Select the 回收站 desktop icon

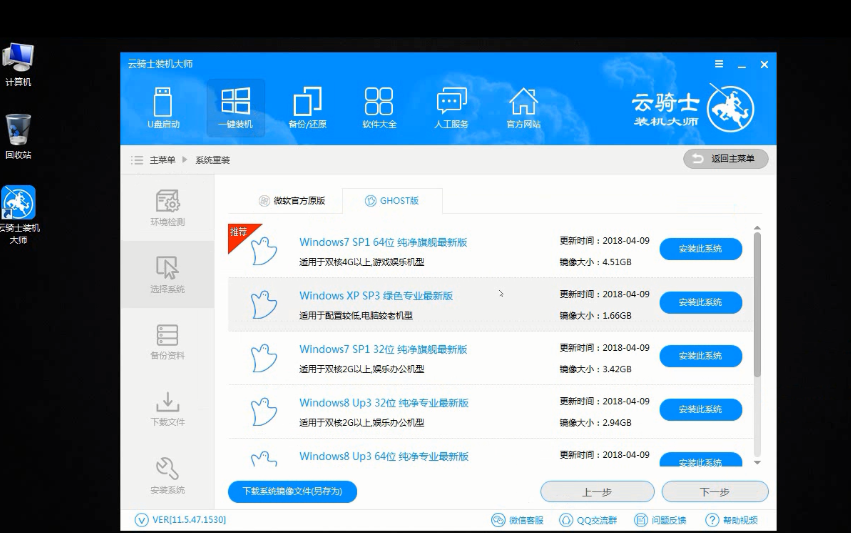[18, 137]
